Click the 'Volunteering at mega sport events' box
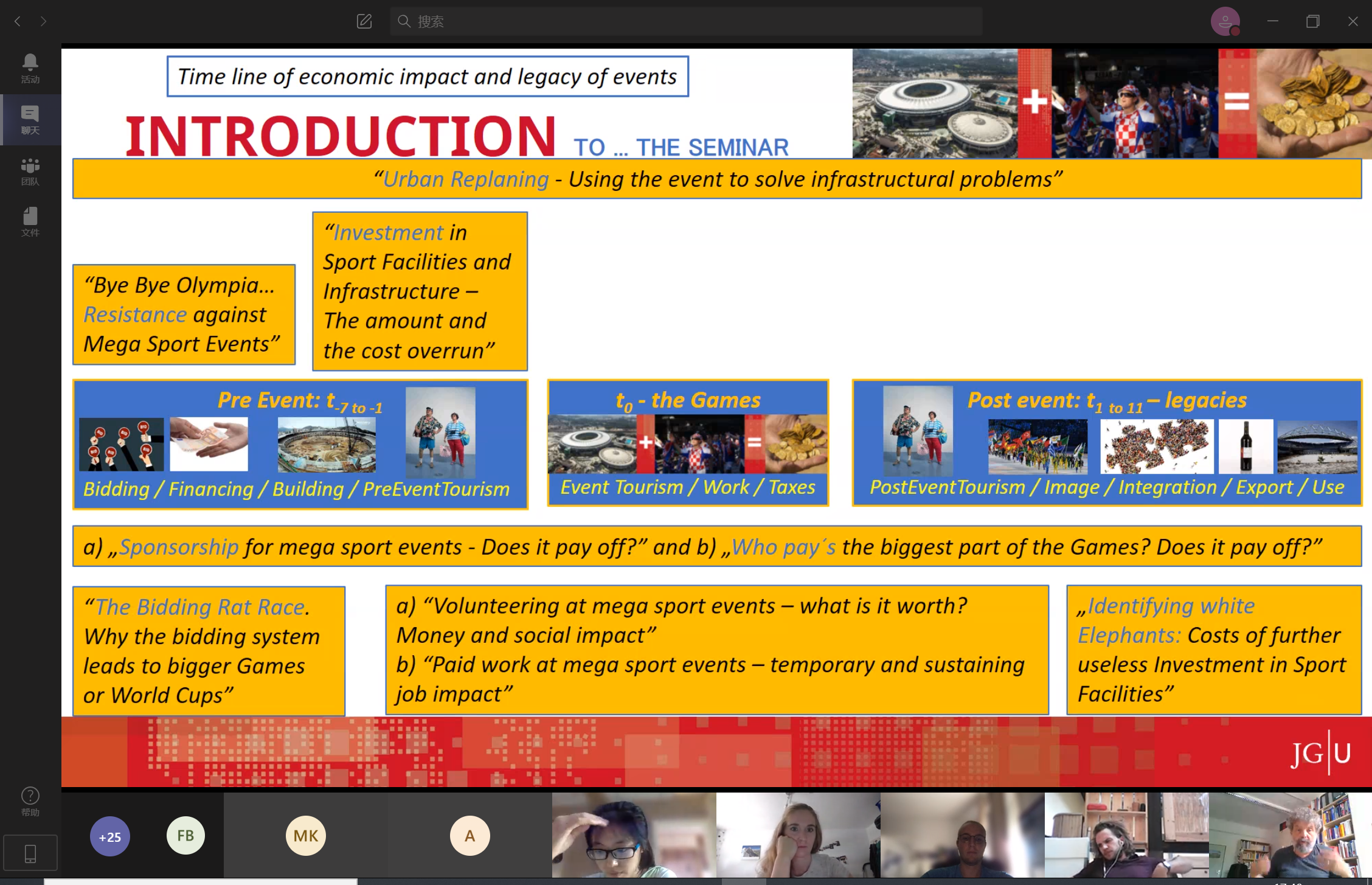The image size is (1372, 885). pos(717,650)
